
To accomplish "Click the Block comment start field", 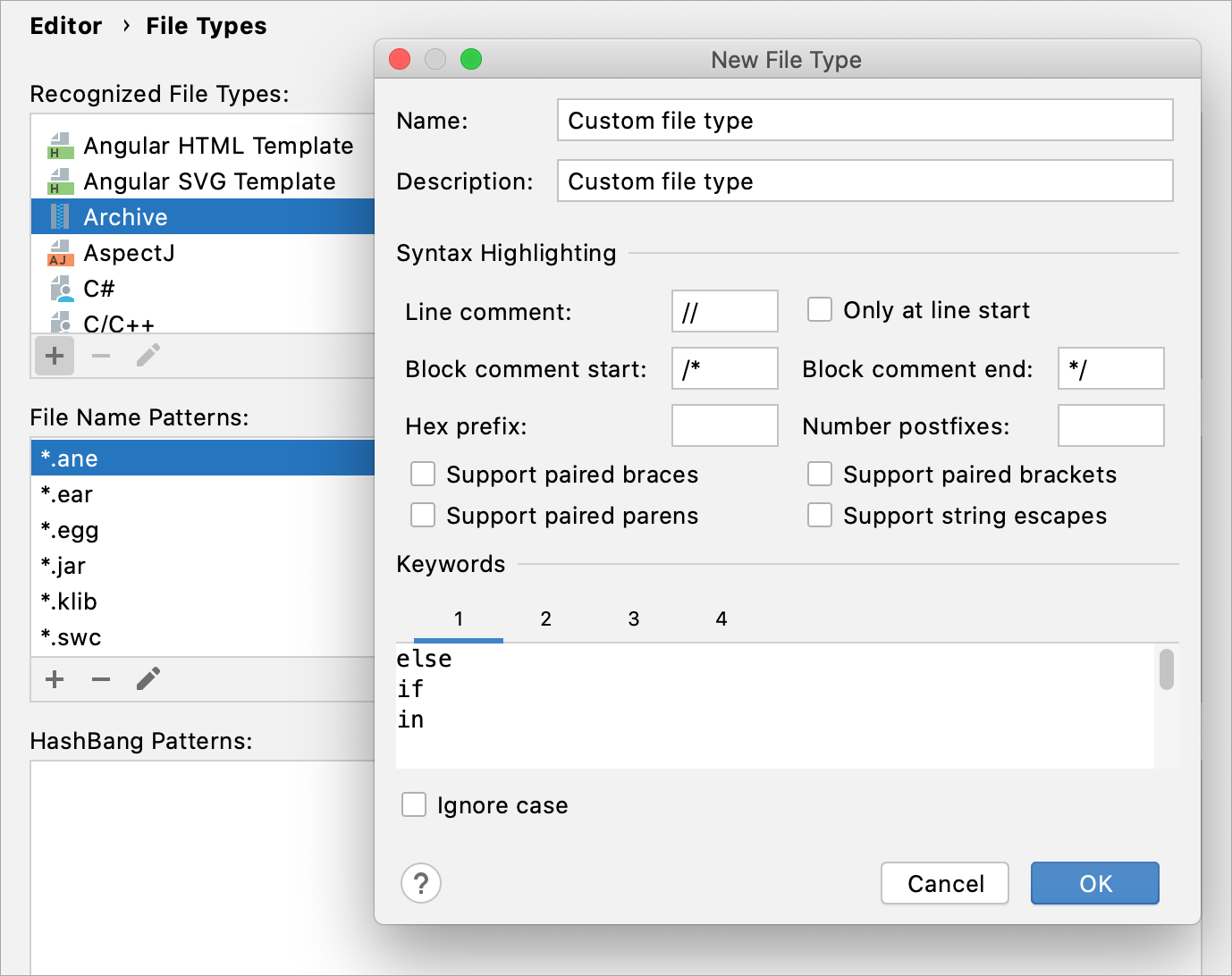I will [725, 368].
